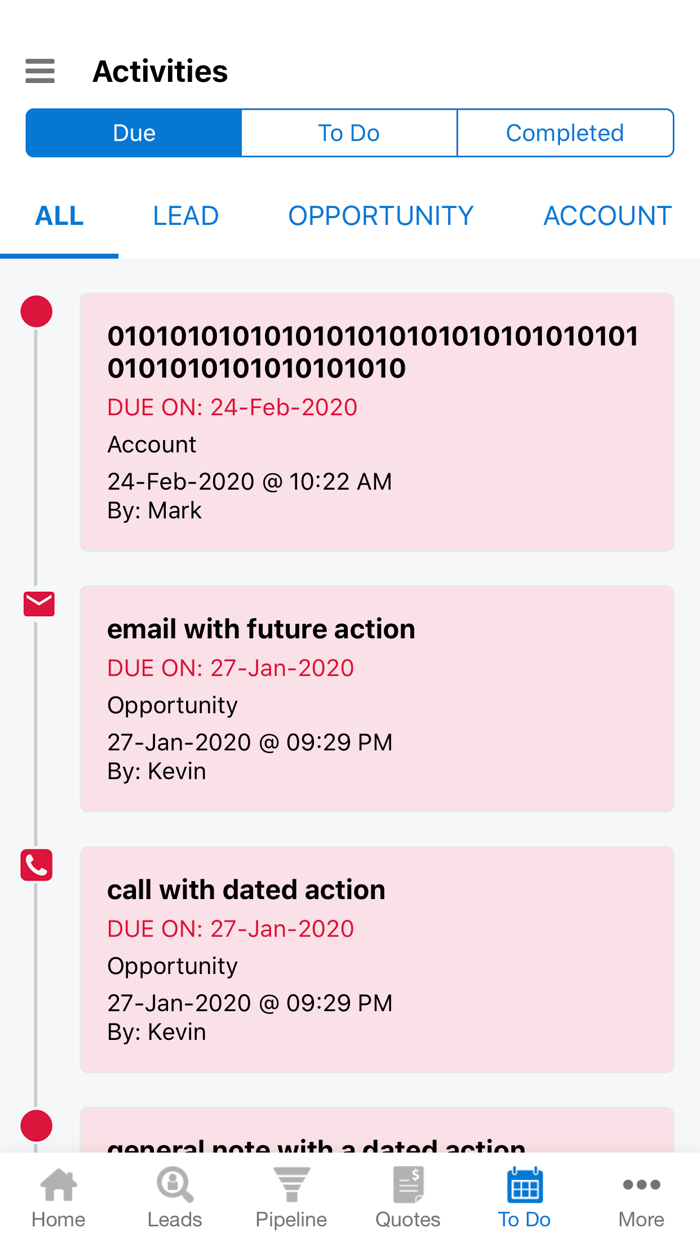Open the Home screen from bottom navigation

click(58, 1196)
